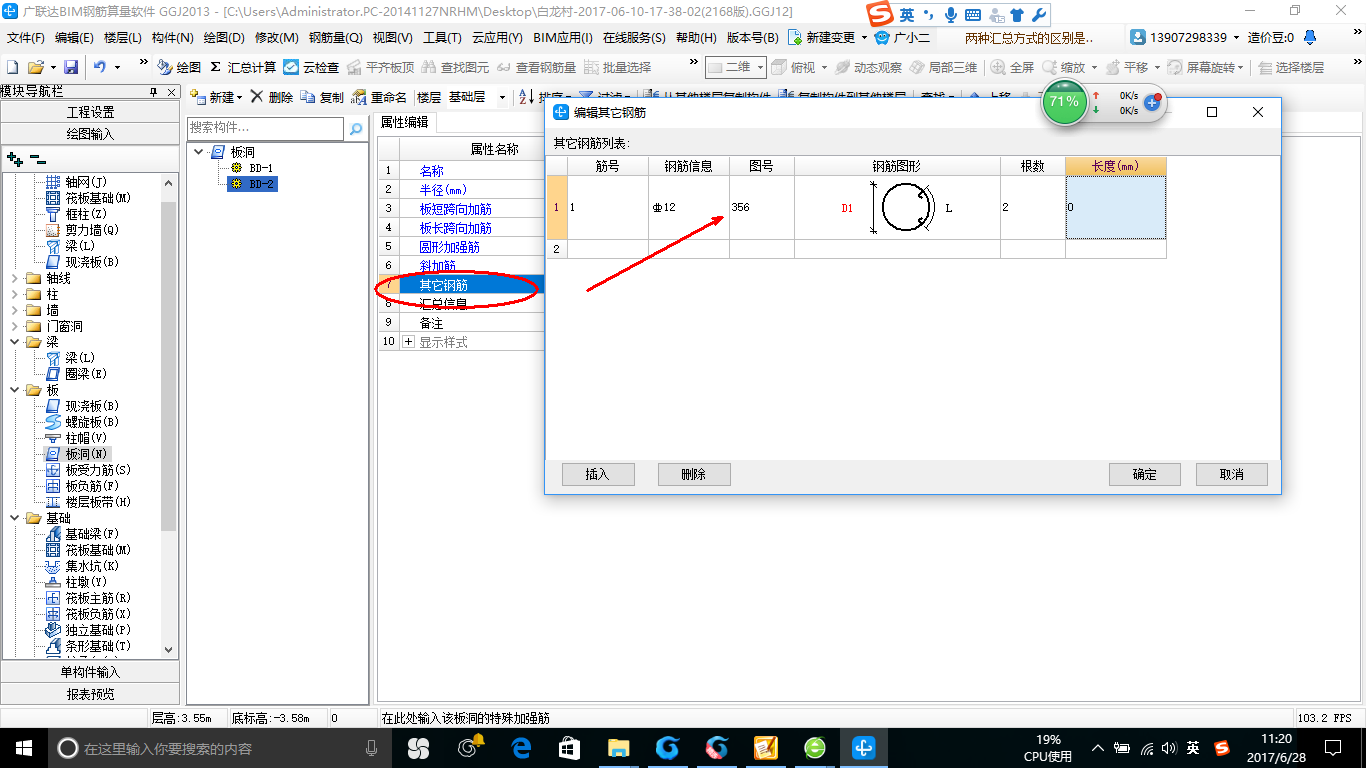Open the 工具(T) menu
1366x768 pixels.
pyautogui.click(x=442, y=37)
